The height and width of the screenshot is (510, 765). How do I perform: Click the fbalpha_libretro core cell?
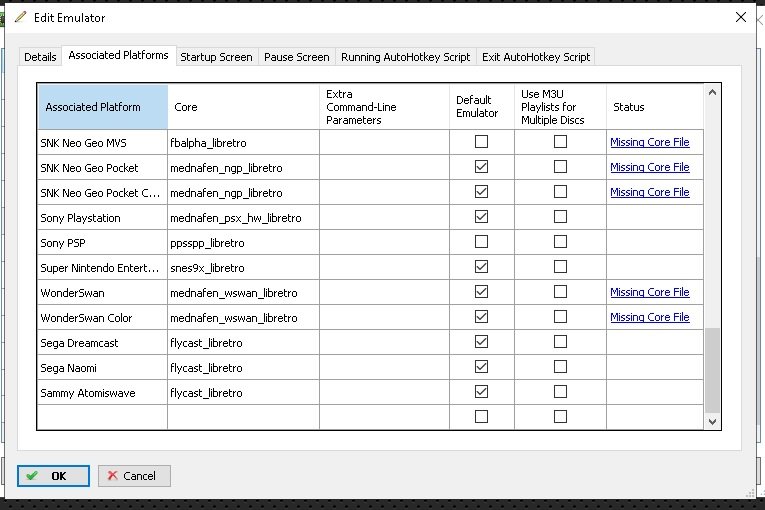[243, 143]
